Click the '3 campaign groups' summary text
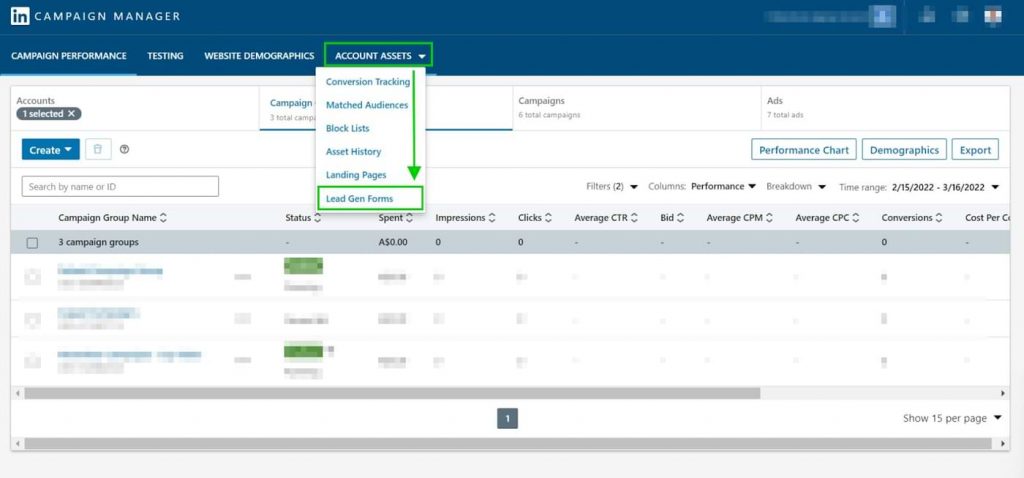 (x=98, y=242)
